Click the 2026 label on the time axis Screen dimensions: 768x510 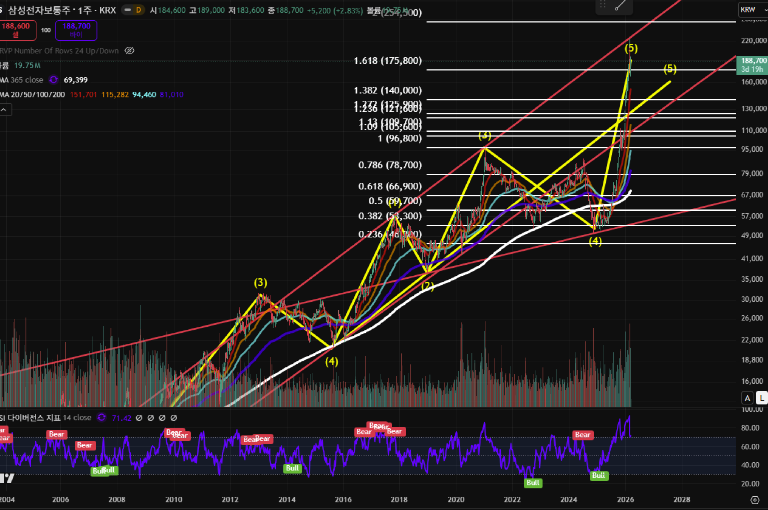(x=625, y=500)
